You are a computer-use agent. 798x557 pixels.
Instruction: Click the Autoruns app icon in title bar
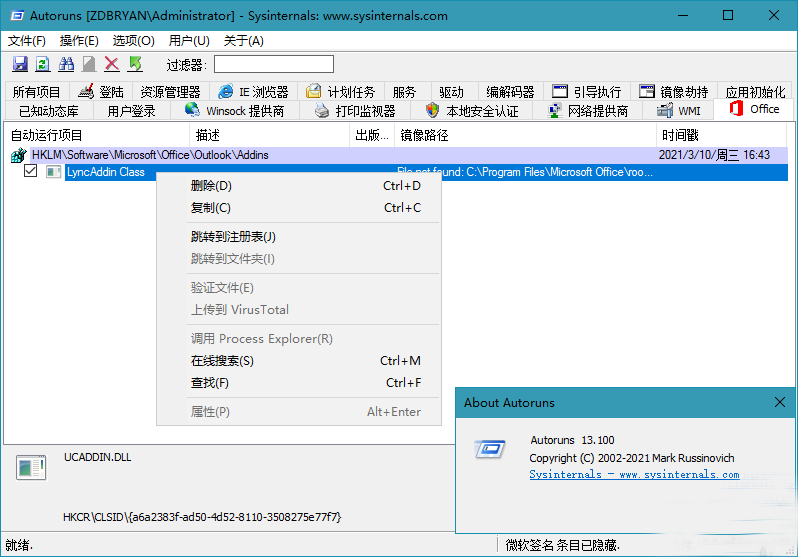click(17, 16)
